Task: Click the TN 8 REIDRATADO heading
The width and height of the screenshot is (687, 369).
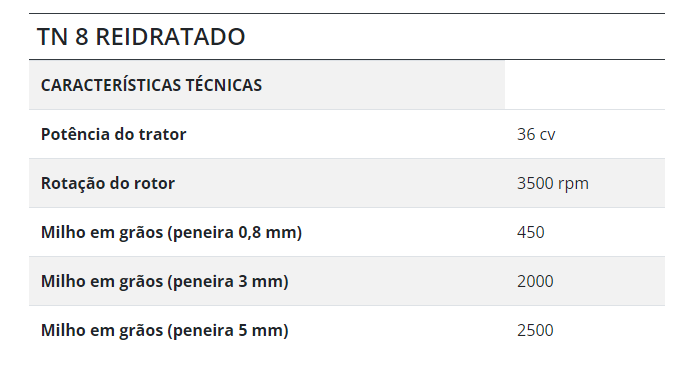Action: (x=141, y=36)
